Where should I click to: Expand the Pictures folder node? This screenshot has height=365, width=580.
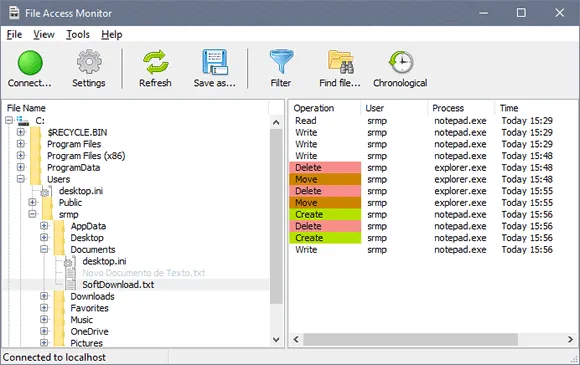click(44, 343)
